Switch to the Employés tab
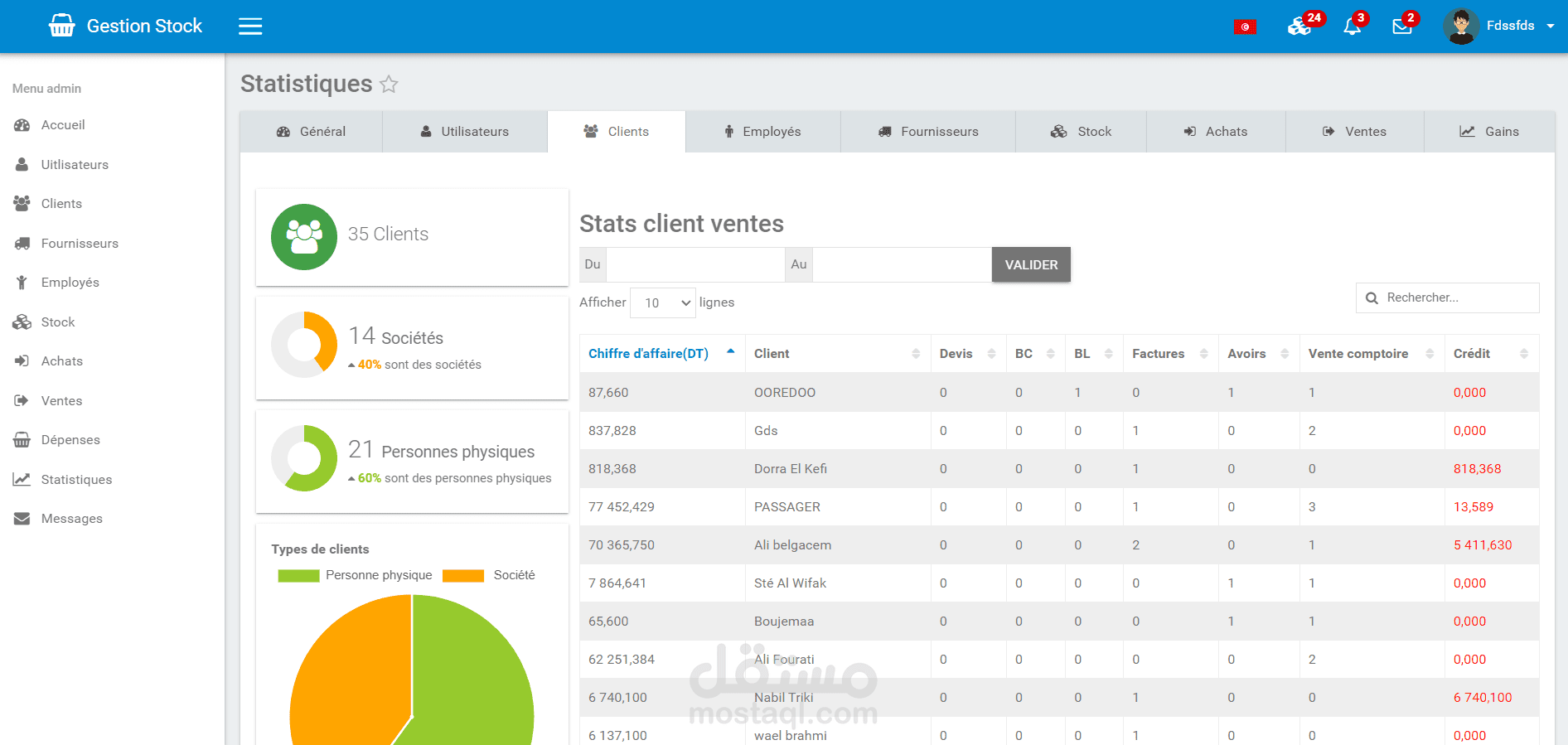Viewport: 1568px width, 745px height. click(x=763, y=132)
